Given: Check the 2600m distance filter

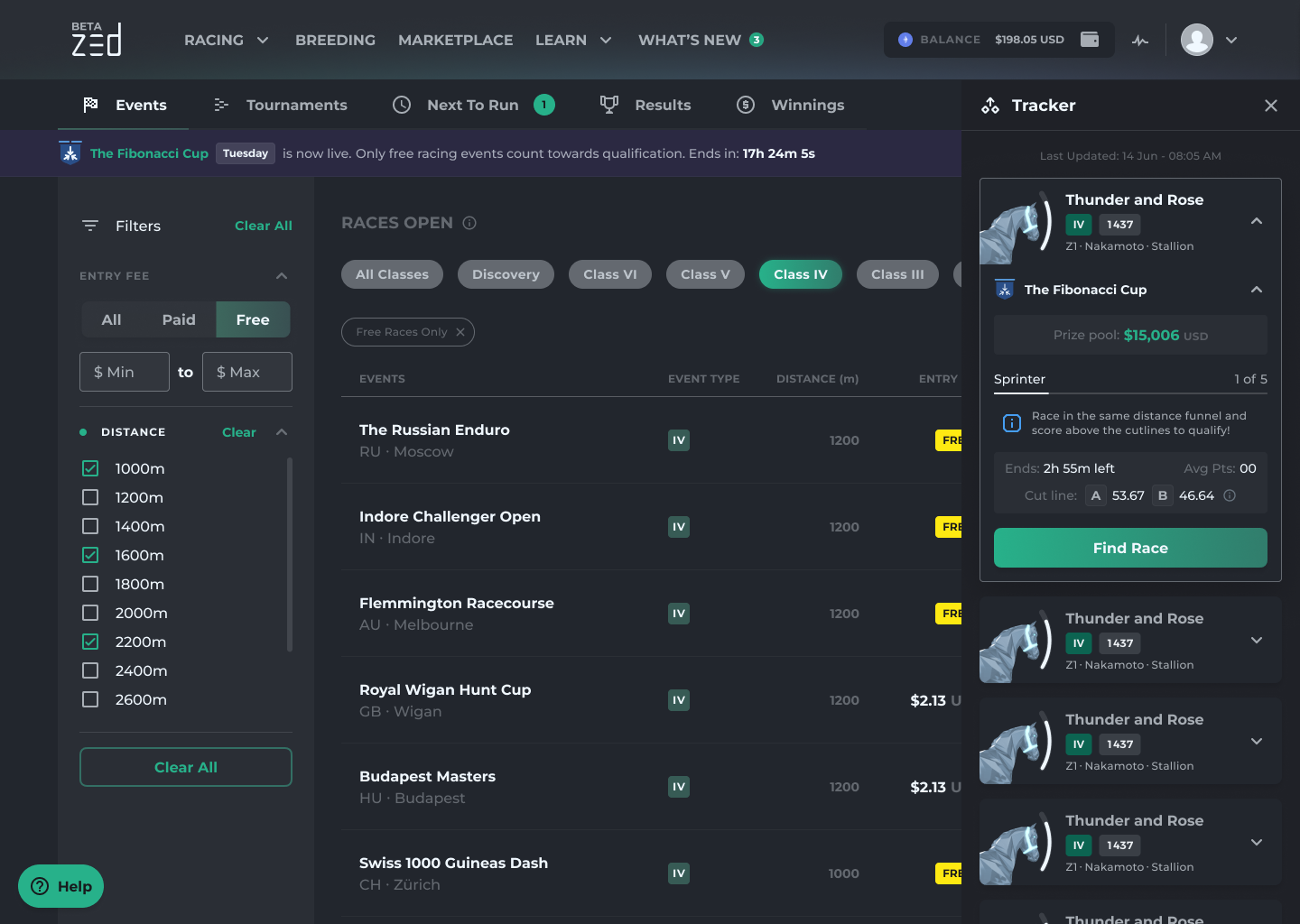Looking at the screenshot, I should (90, 699).
